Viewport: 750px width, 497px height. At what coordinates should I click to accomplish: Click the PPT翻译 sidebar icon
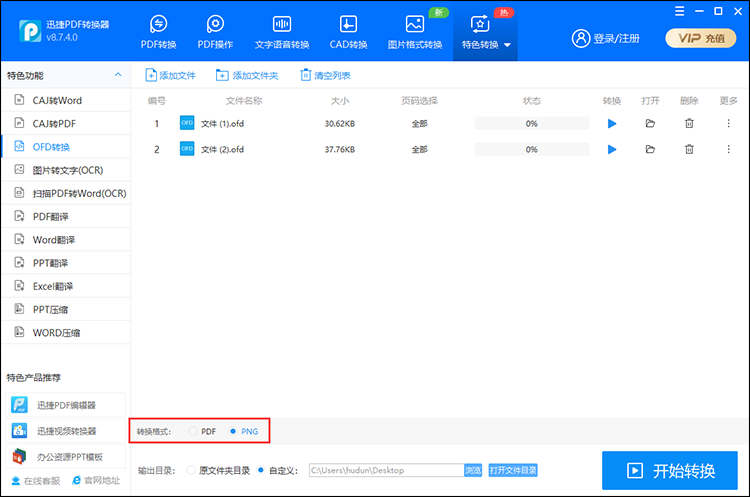[19, 263]
